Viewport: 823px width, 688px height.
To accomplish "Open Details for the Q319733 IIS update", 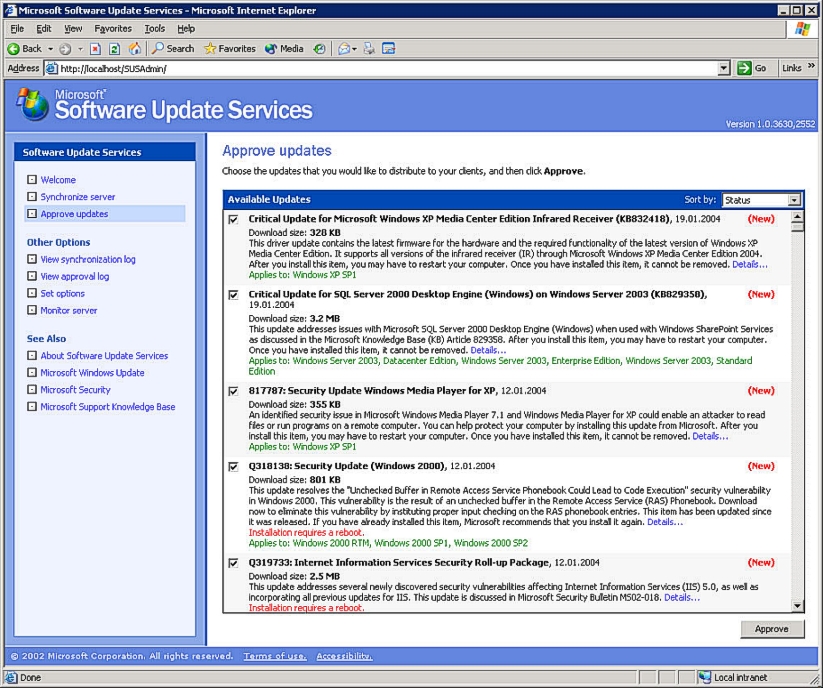I will click(682, 597).
